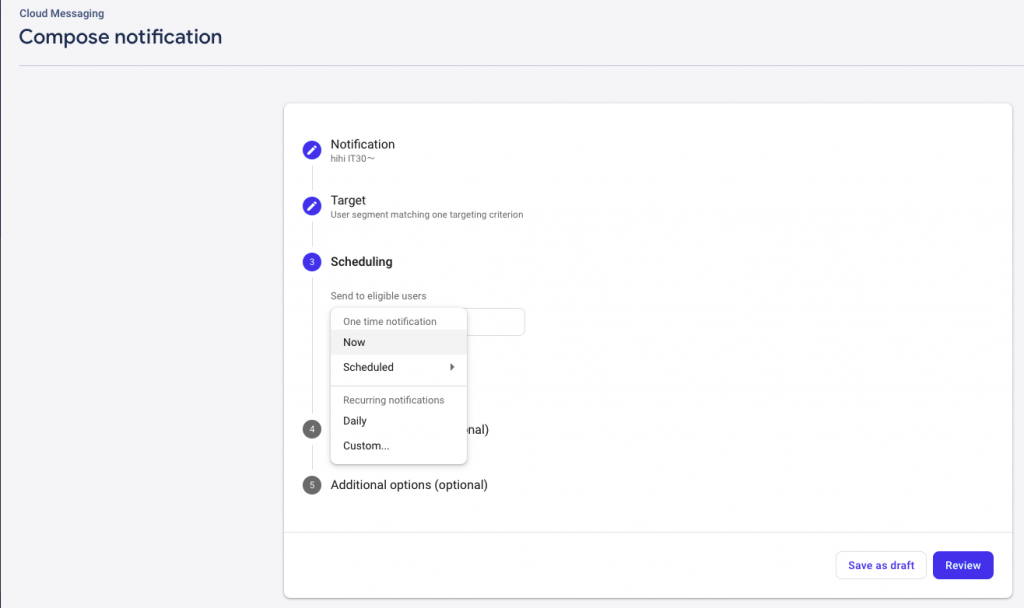1024x608 pixels.
Task: Choose the Scheduled menu option
Action: [369, 367]
